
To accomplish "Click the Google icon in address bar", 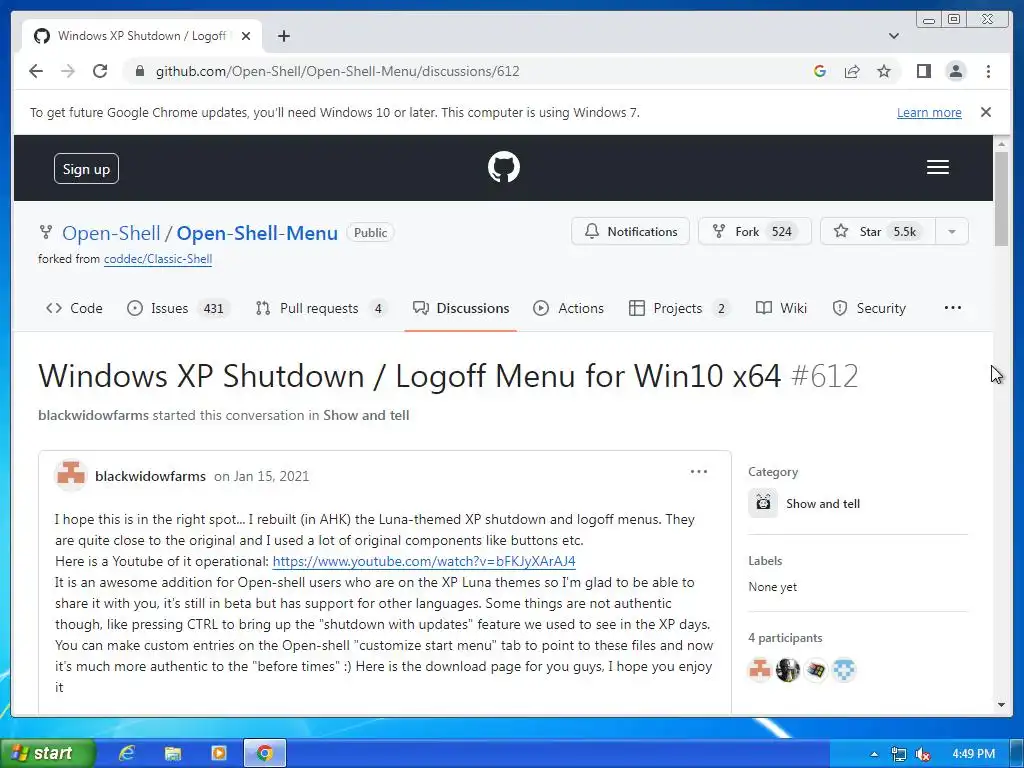I will click(x=820, y=71).
